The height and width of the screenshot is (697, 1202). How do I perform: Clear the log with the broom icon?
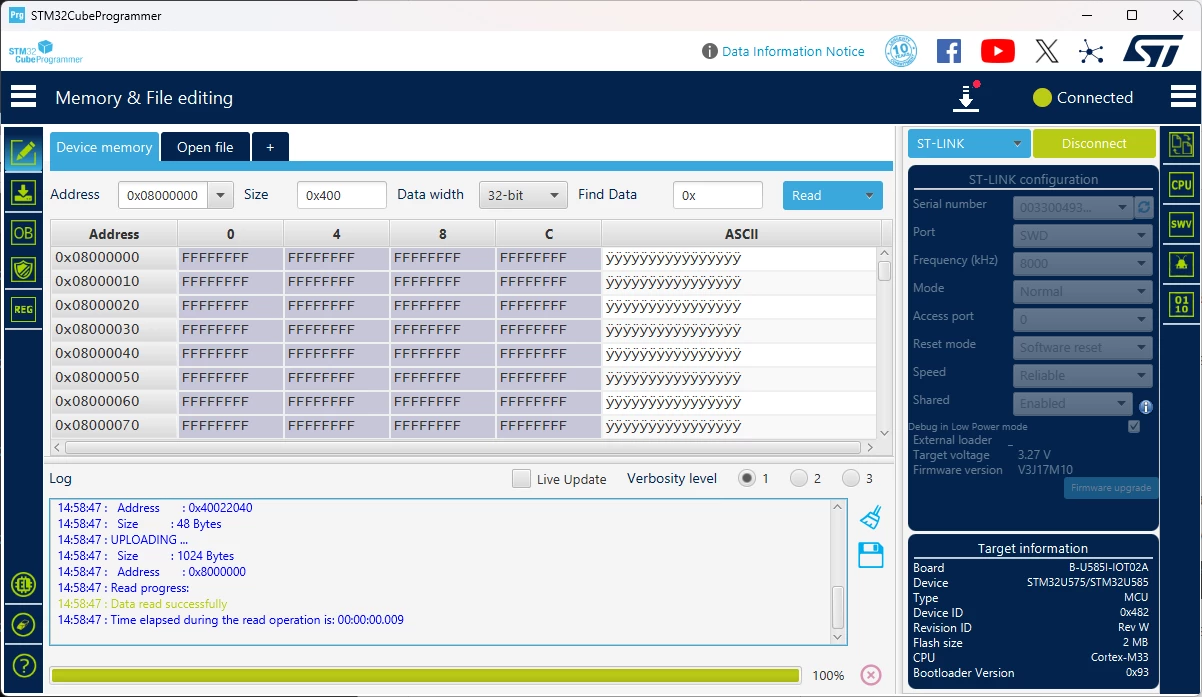point(871,517)
